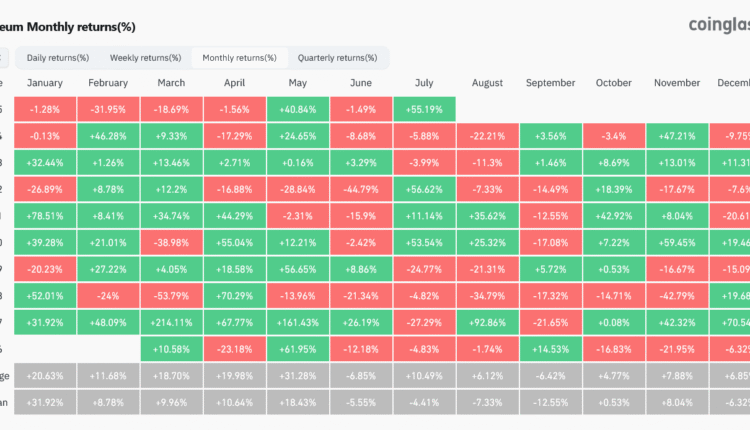Screen dimensions: 750x430
Task: Switch to the Daily returns(%) tab
Action: 58,58
